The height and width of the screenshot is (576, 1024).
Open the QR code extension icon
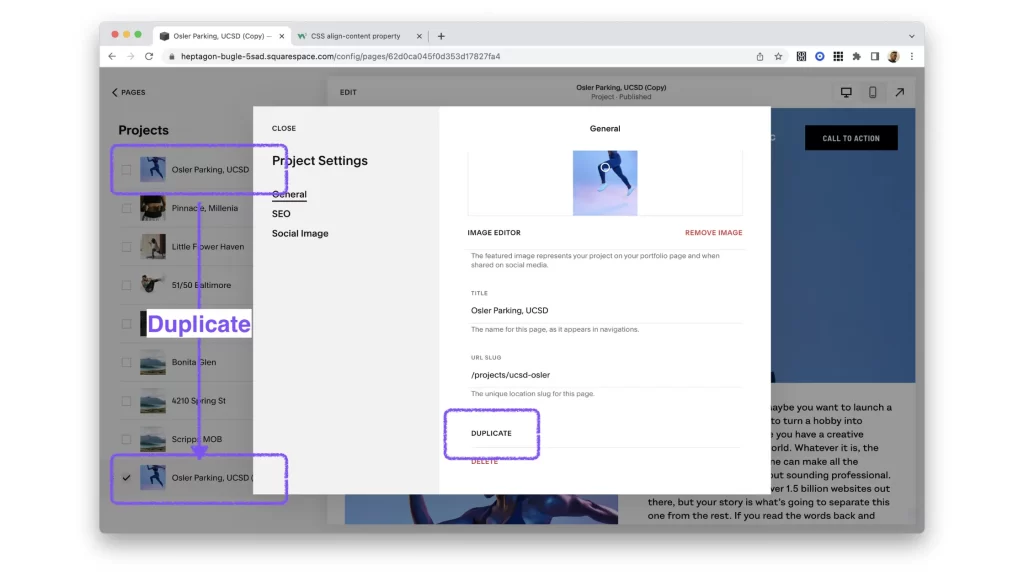801,56
